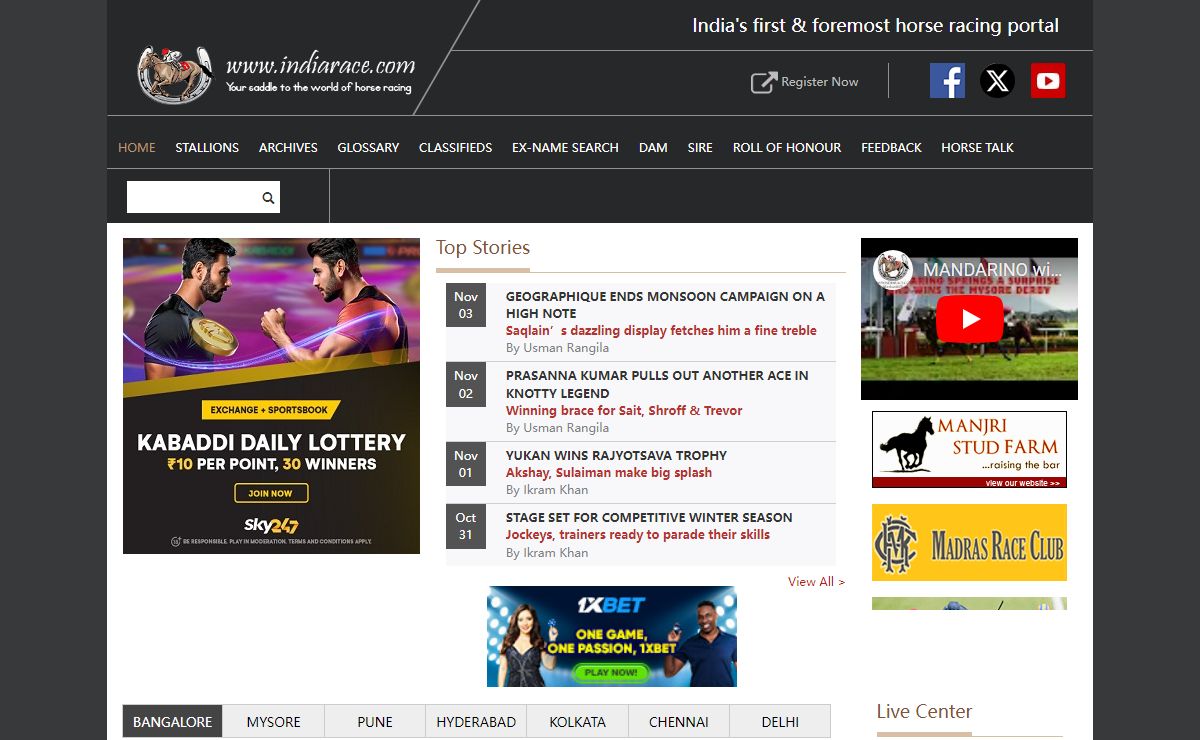Open the Geographique Ends Monsoon Campaign story
The image size is (1200, 740).
tap(665, 305)
